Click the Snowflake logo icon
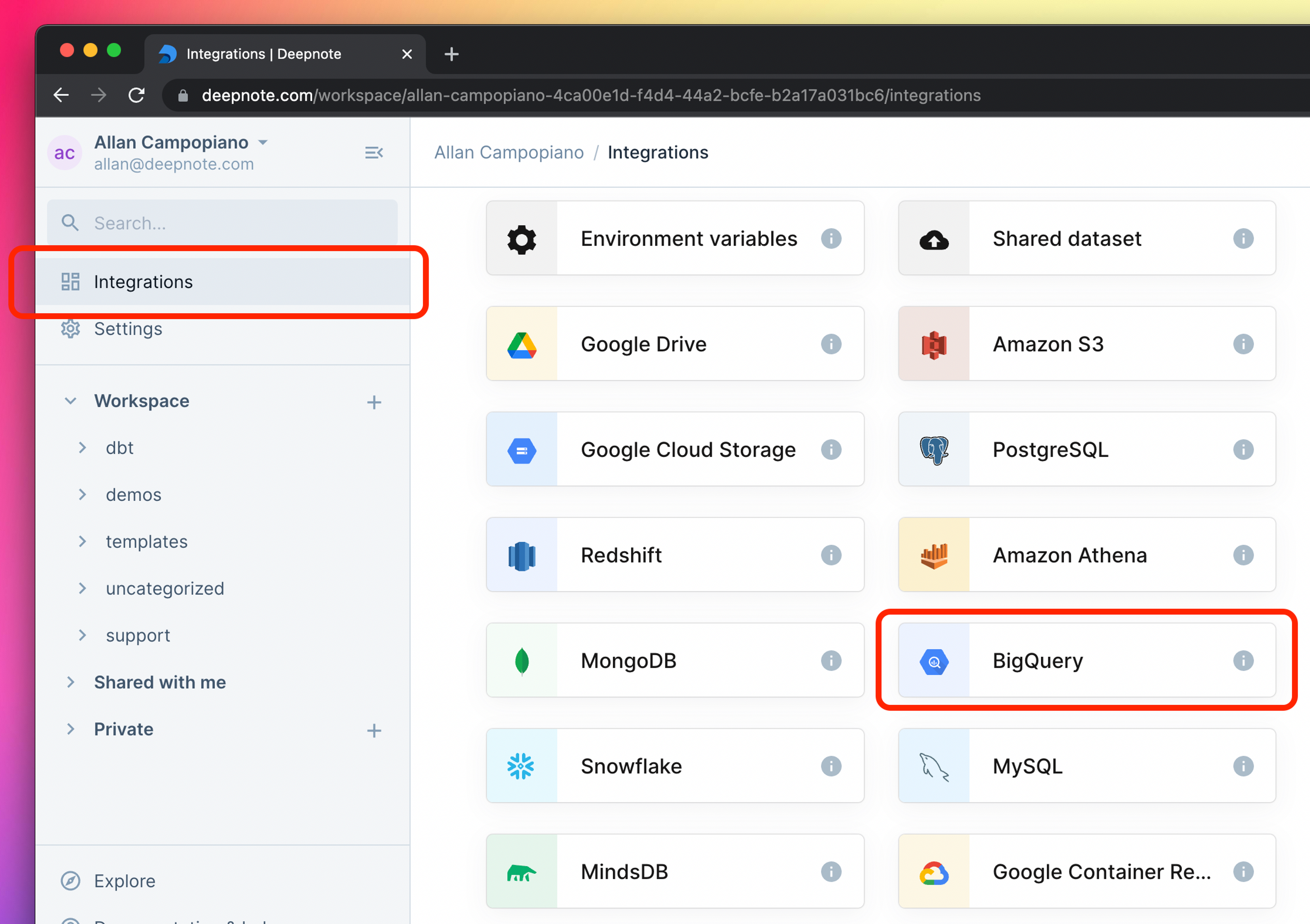 520,766
